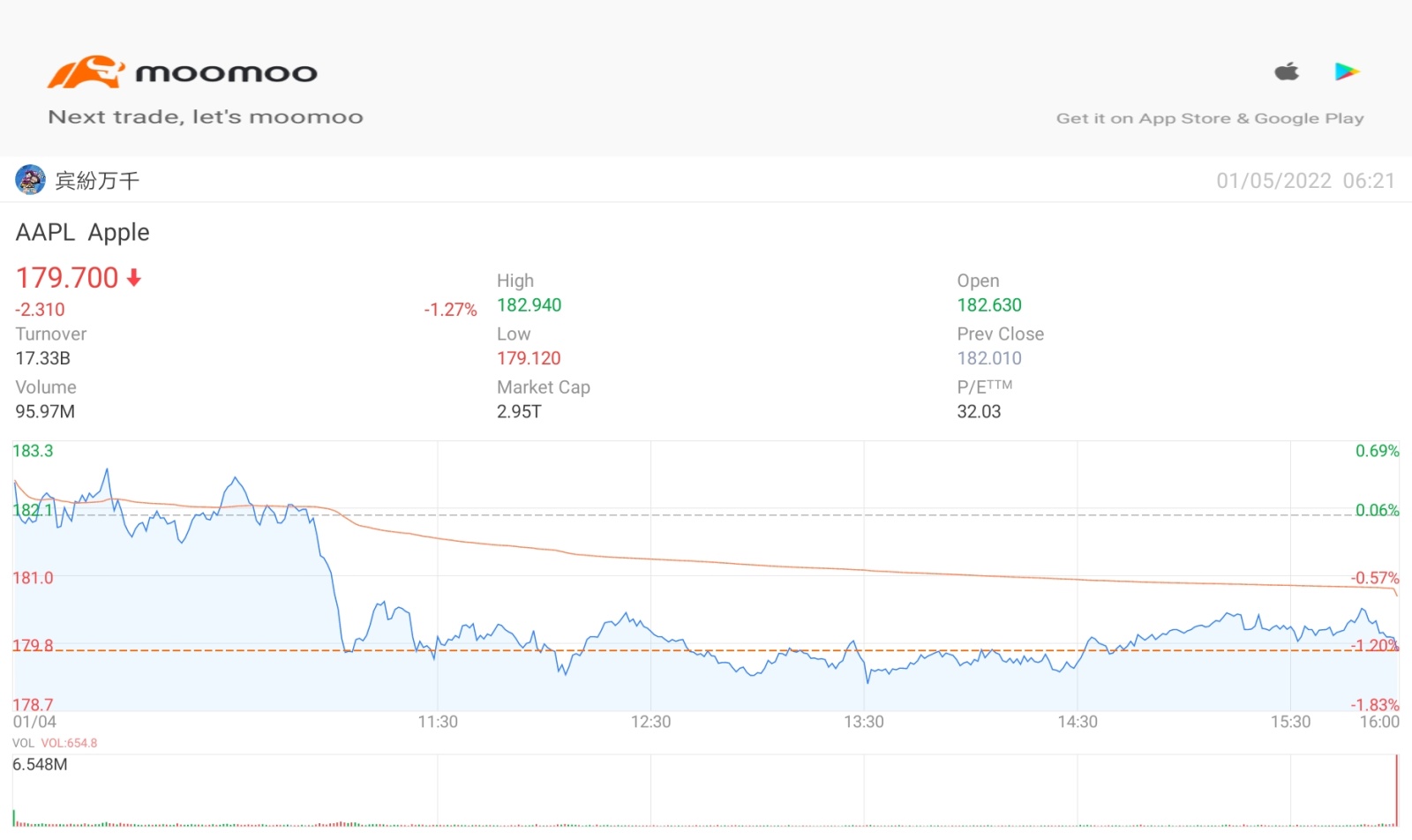Viewport: 1412px width, 840px height.
Task: Click the timestamp 01/05/2022 06:21
Action: pyautogui.click(x=1306, y=181)
